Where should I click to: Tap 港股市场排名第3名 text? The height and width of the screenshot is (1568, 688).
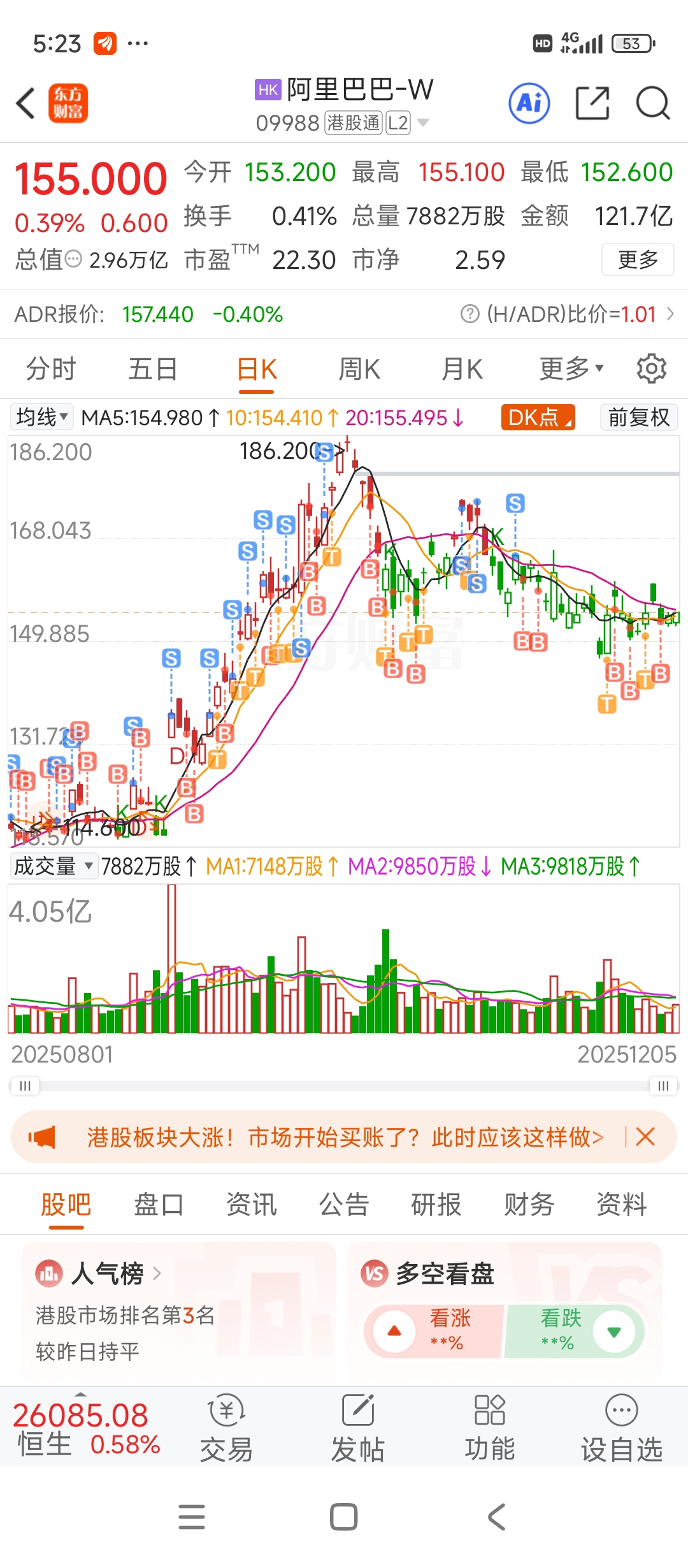(125, 1314)
